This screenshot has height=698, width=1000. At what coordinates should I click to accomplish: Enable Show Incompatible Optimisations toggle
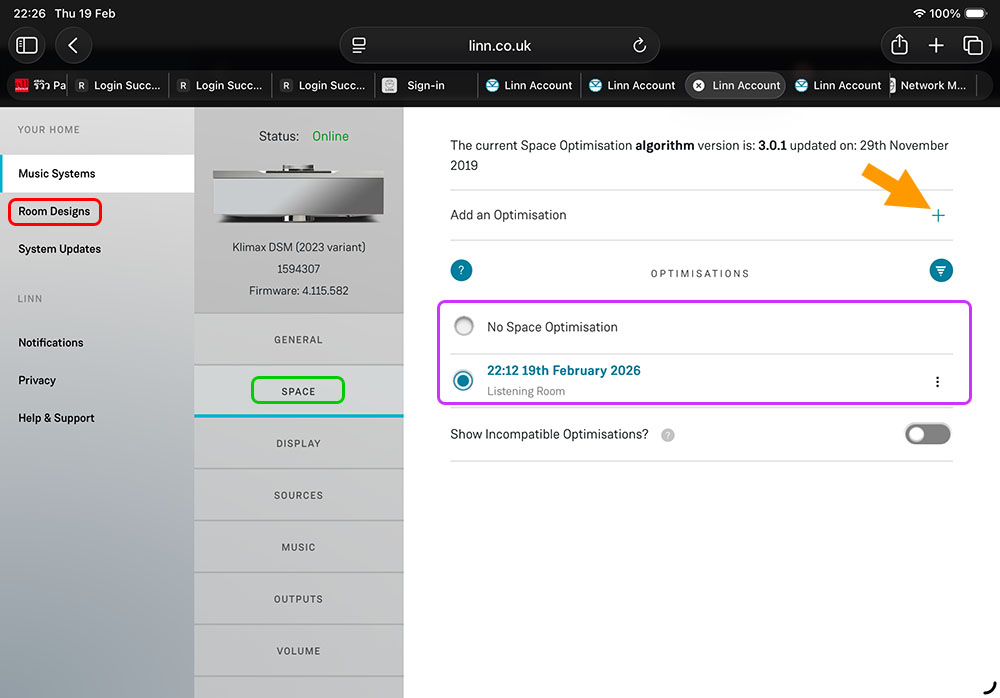[x=927, y=434]
